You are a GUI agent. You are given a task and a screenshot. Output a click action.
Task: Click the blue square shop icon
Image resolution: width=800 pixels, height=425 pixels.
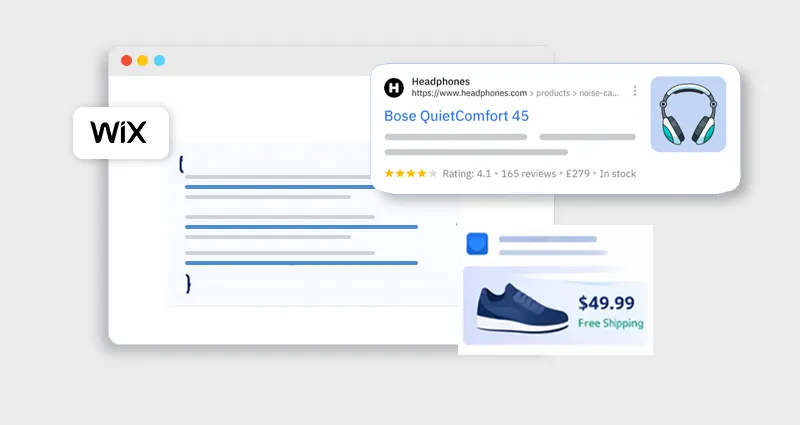pyautogui.click(x=477, y=244)
